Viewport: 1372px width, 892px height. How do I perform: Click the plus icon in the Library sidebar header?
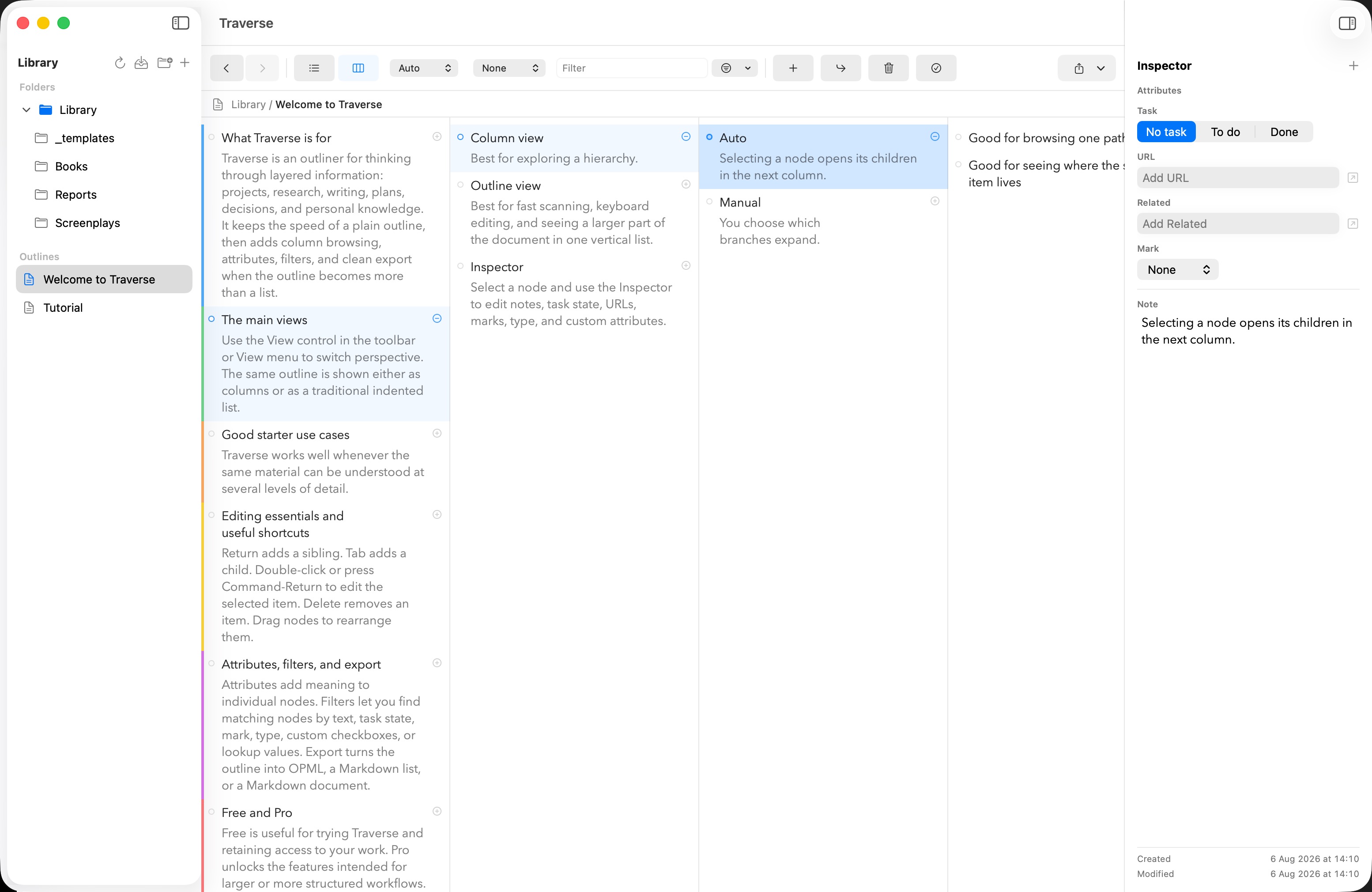[x=185, y=62]
